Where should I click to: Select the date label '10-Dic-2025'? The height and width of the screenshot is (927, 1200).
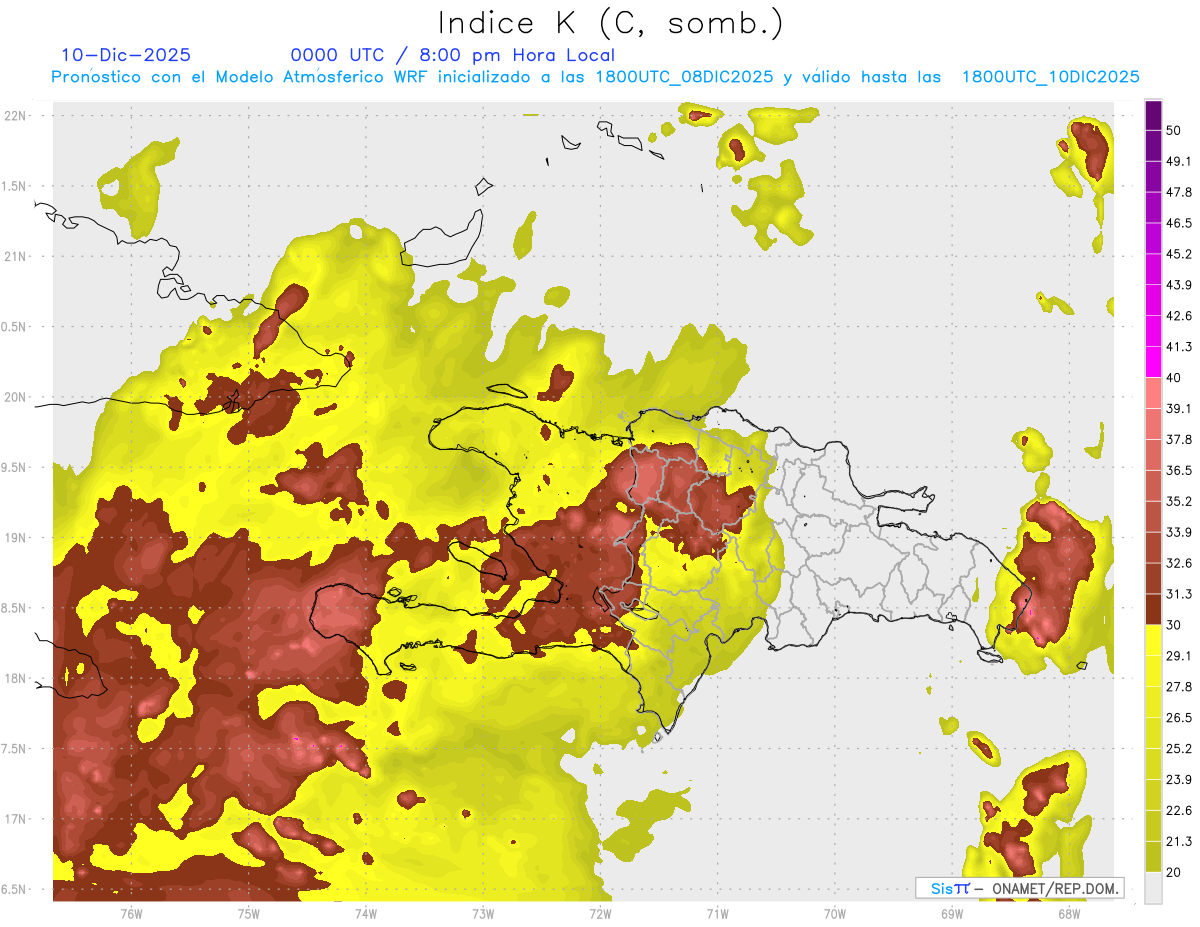126,55
